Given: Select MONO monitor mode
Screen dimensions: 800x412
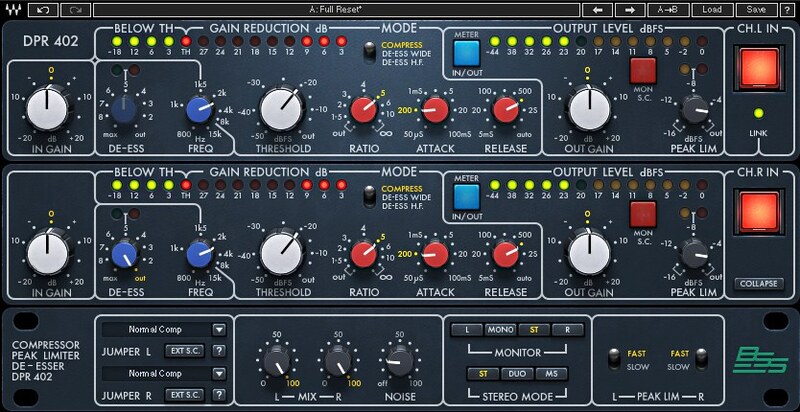Looking at the screenshot, I should click(x=501, y=330).
